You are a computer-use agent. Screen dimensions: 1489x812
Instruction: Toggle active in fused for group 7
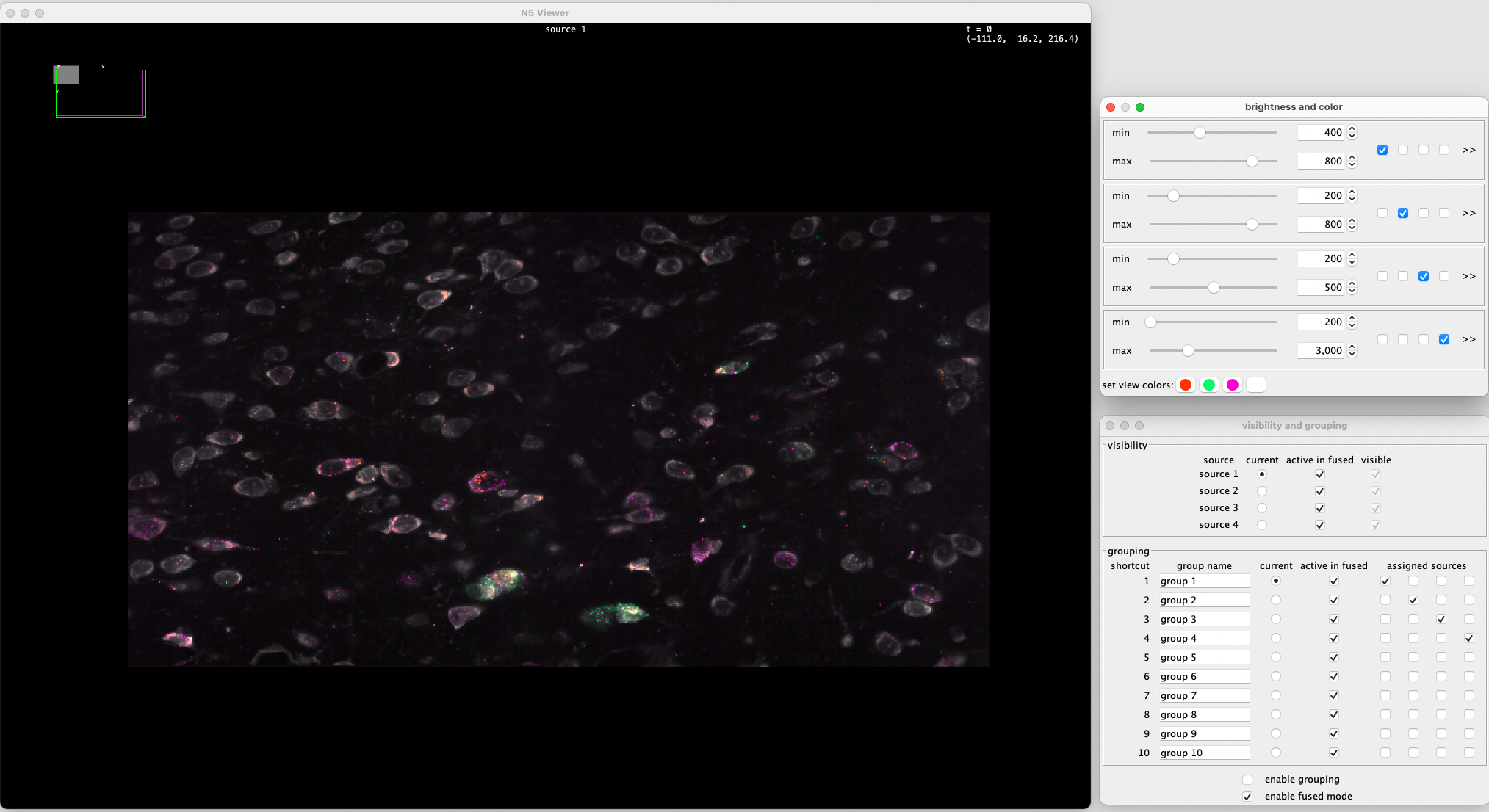(x=1334, y=696)
